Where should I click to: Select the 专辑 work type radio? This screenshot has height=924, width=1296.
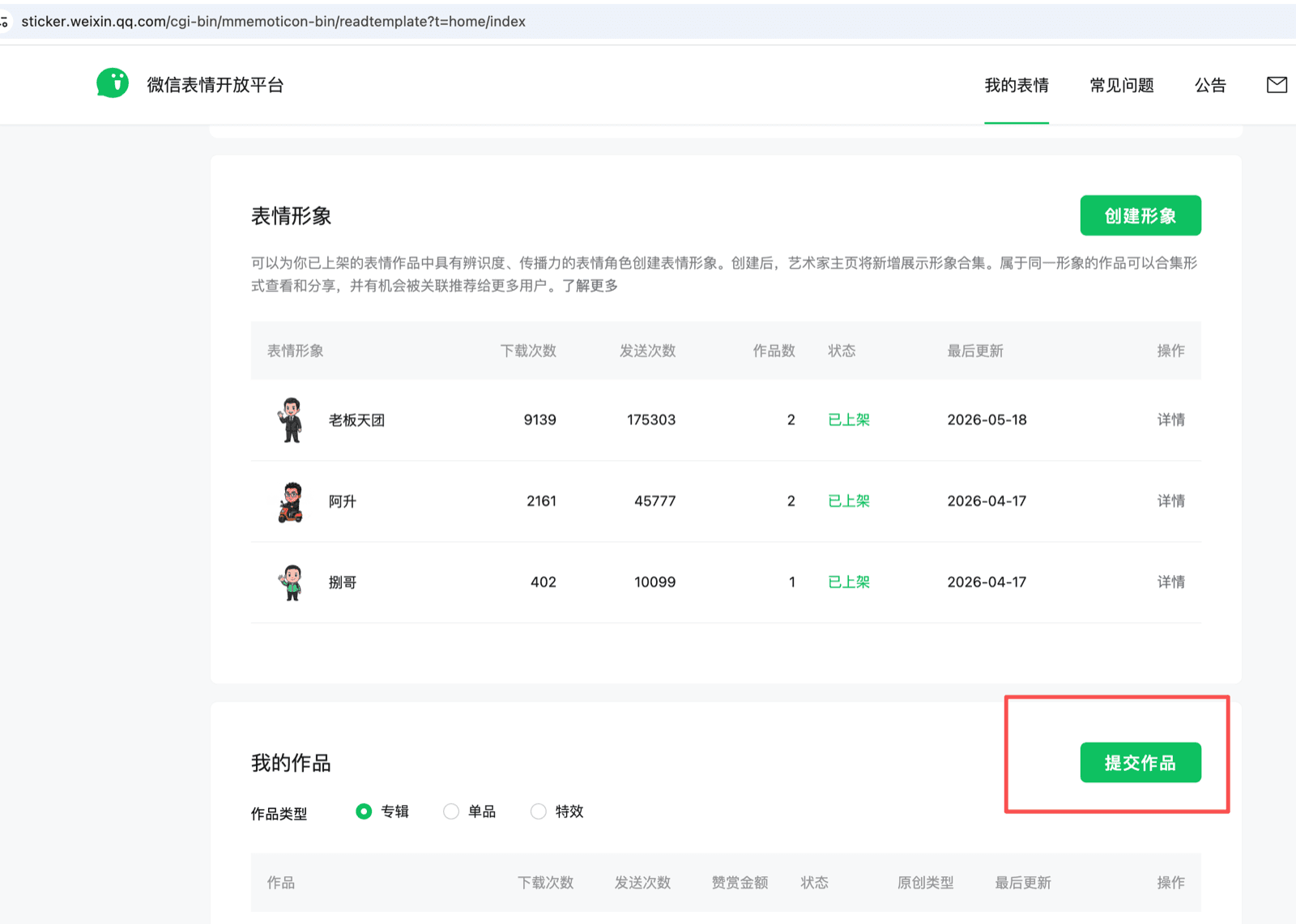[364, 811]
